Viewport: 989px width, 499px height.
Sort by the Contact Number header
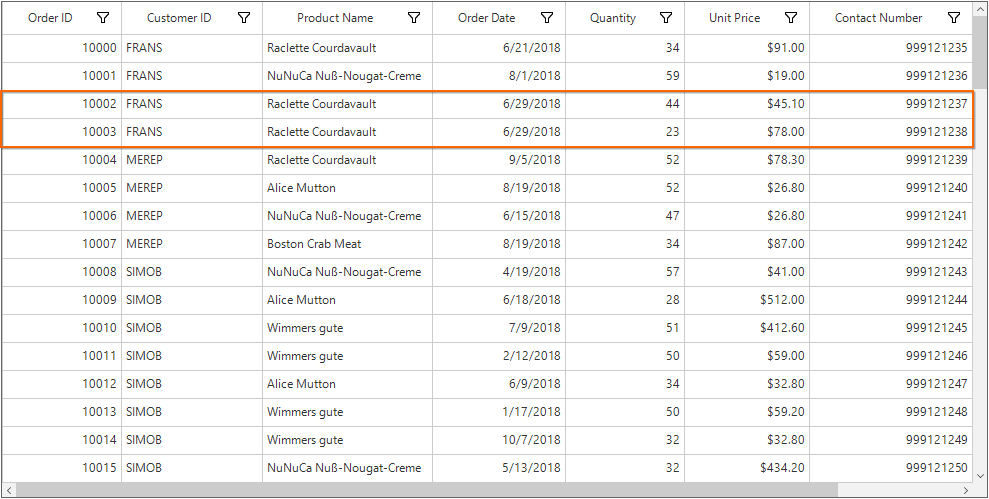[x=878, y=18]
